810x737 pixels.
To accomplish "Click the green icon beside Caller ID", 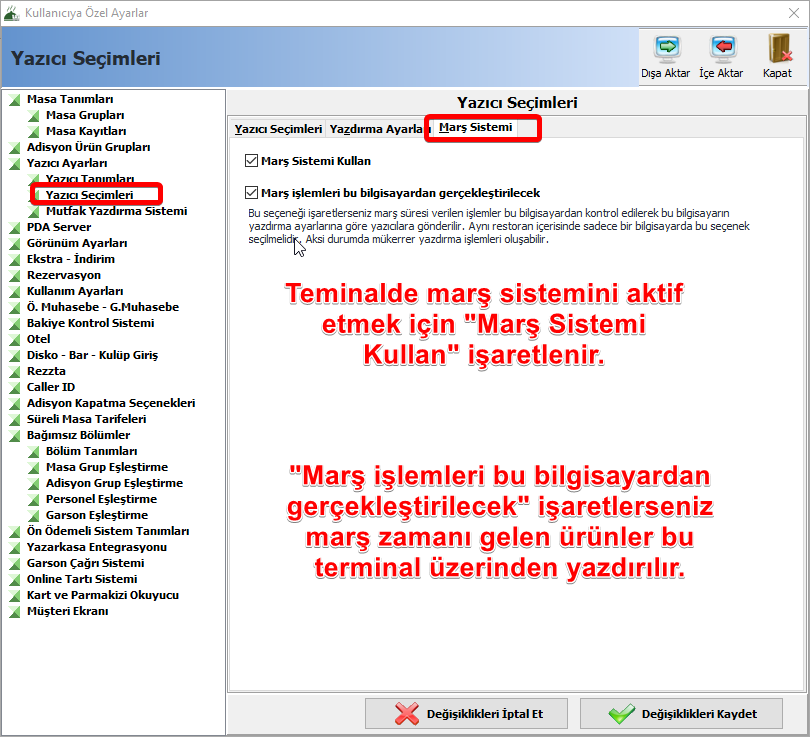I will tap(15, 388).
